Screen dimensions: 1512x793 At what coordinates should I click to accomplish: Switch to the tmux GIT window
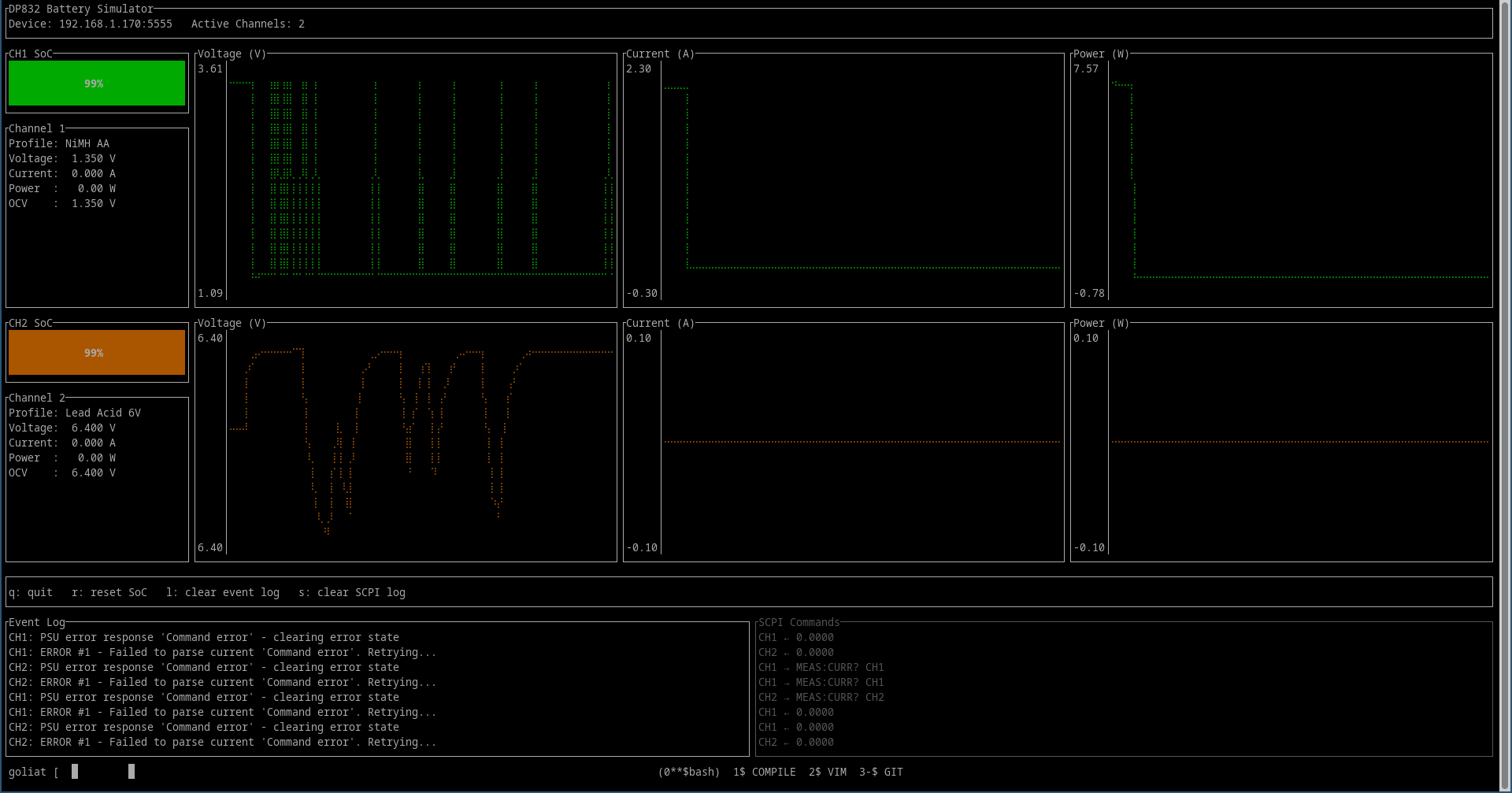880,772
